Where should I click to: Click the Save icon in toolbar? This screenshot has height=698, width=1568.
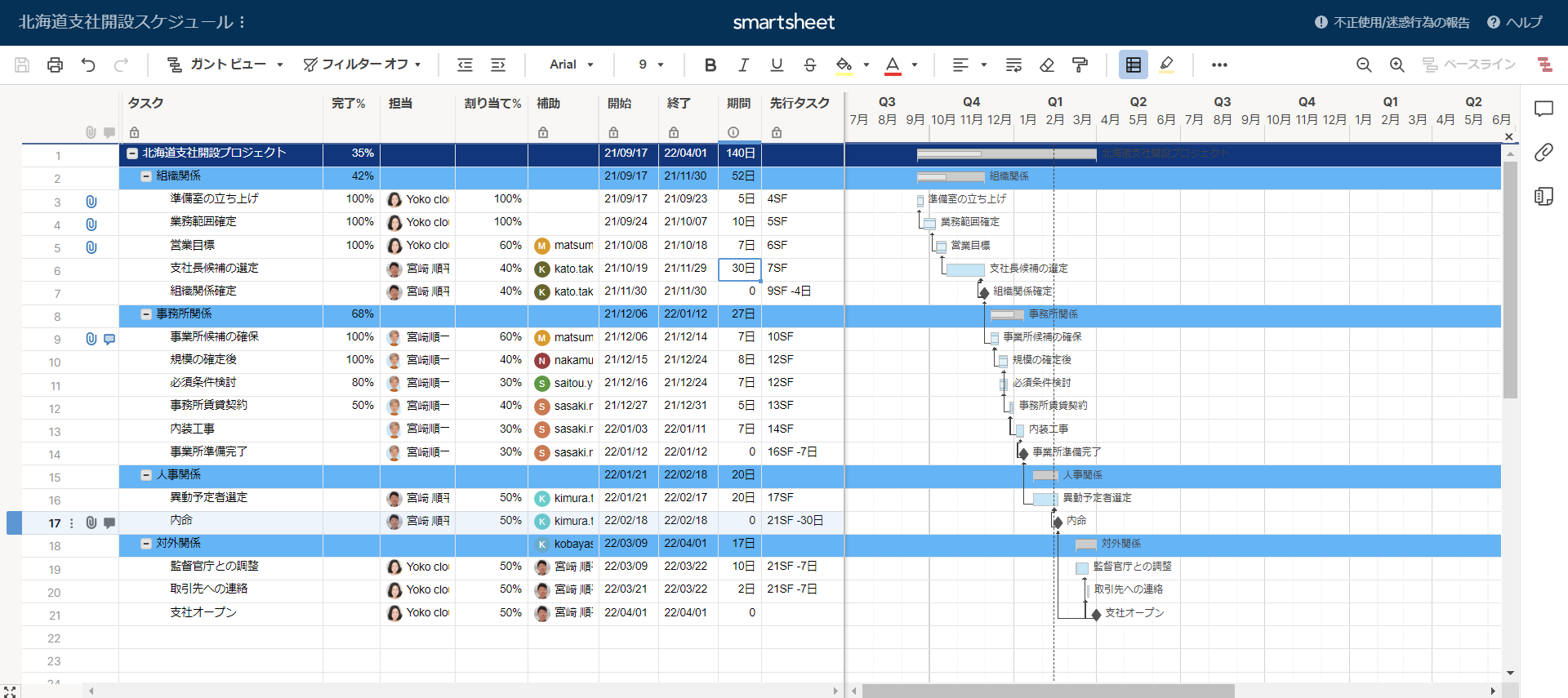click(x=22, y=64)
